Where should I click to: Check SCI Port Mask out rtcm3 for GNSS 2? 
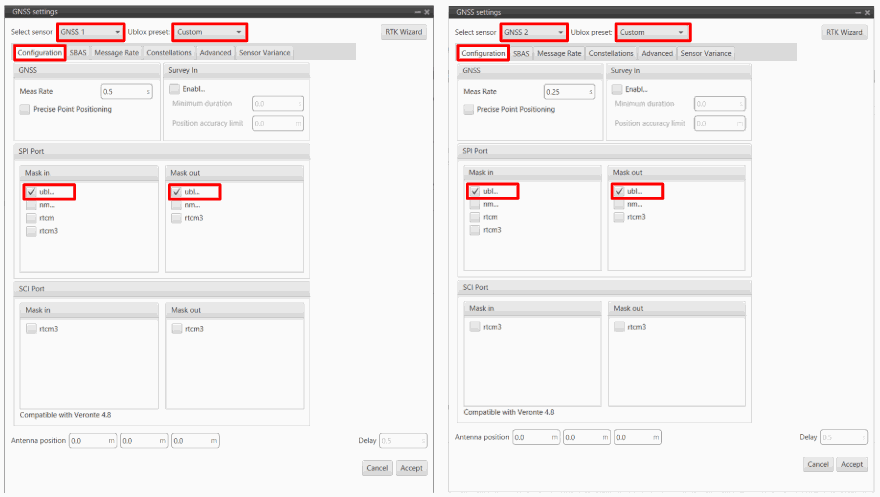619,327
